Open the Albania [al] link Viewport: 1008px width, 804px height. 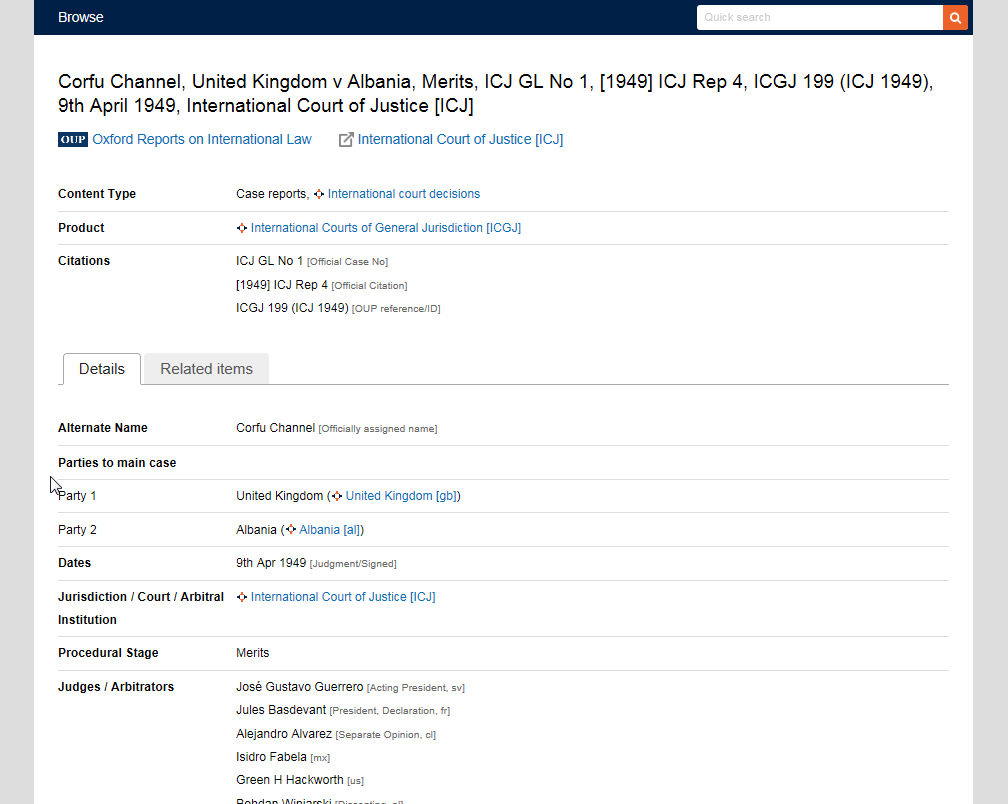point(330,530)
